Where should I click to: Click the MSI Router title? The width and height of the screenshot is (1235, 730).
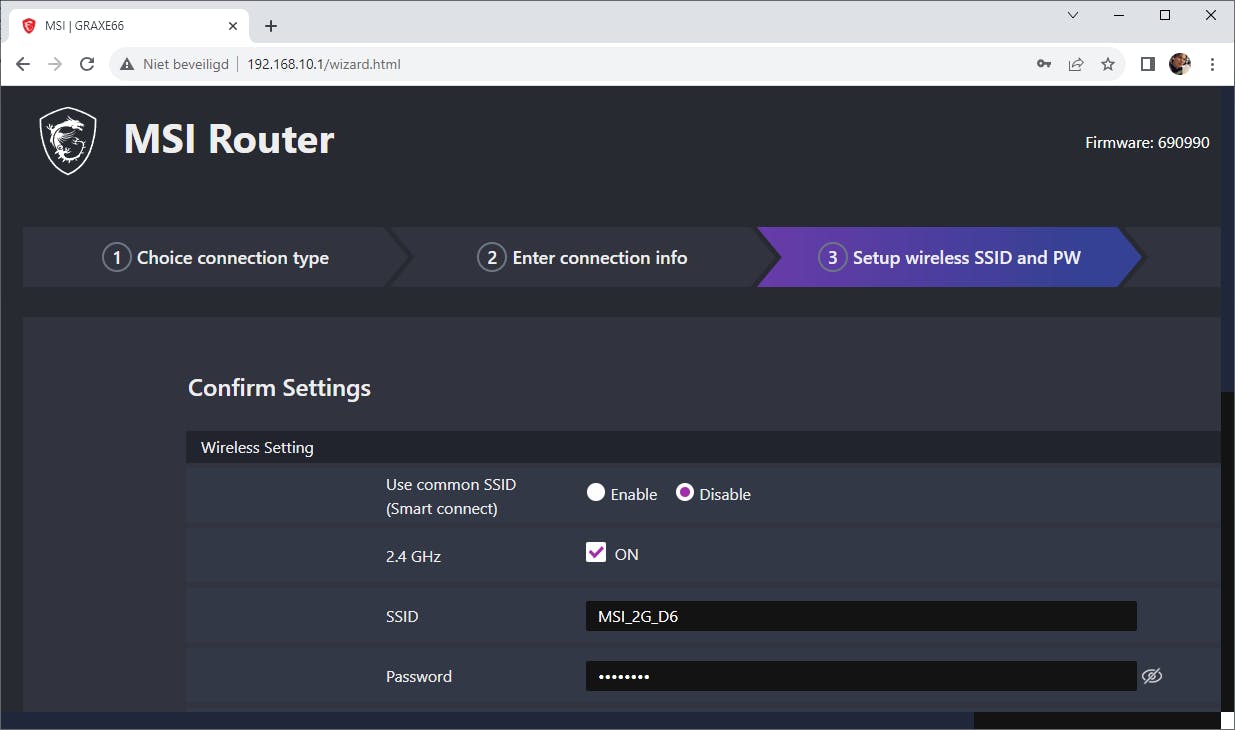pyautogui.click(x=229, y=139)
